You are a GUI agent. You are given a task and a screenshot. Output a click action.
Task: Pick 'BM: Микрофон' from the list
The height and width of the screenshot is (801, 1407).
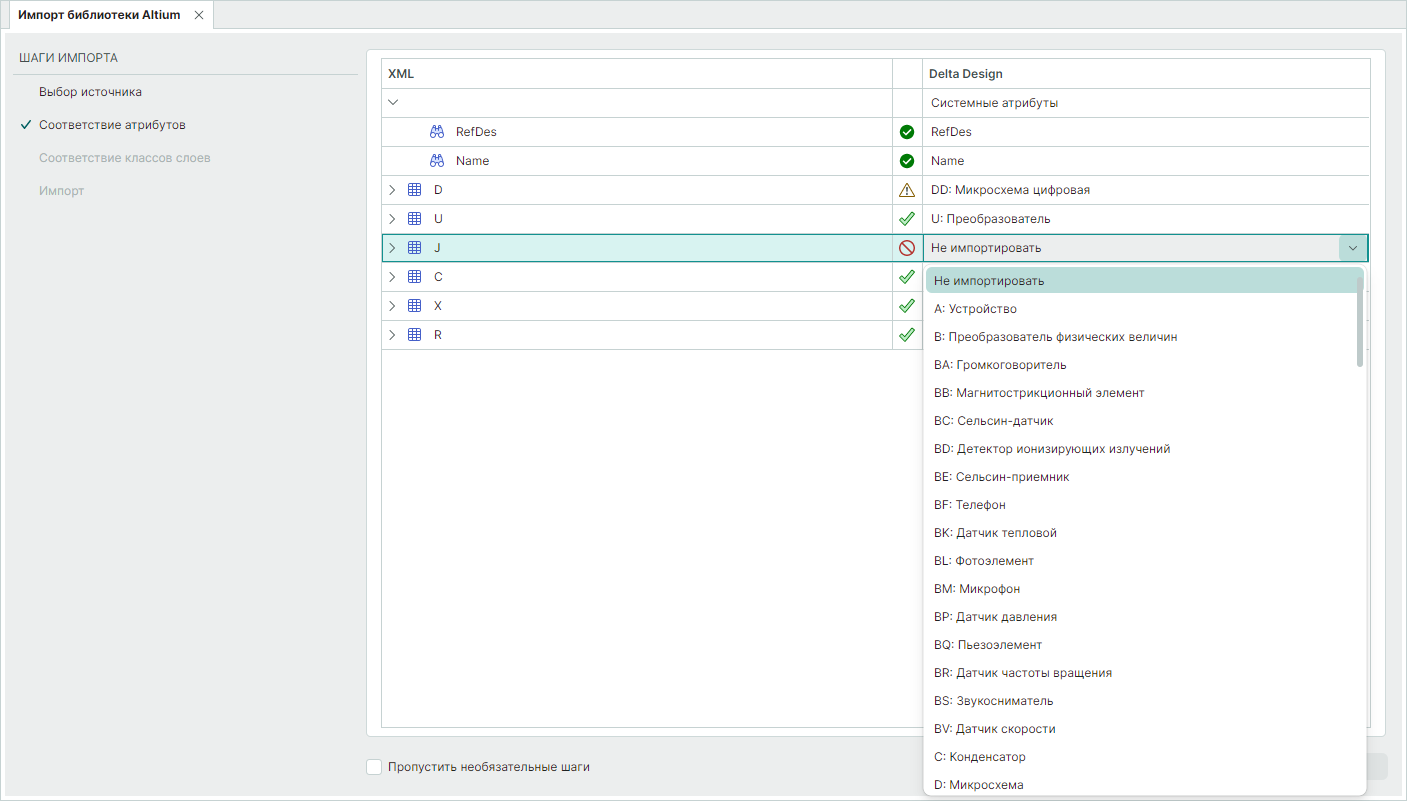click(x=976, y=589)
